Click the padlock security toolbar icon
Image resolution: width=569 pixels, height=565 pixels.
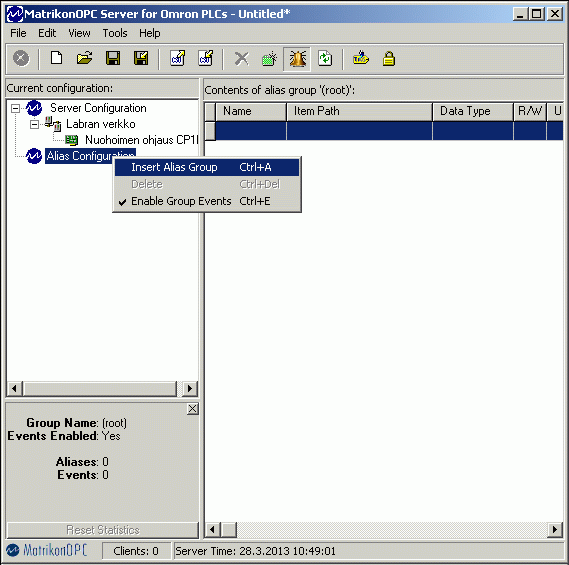(x=389, y=58)
